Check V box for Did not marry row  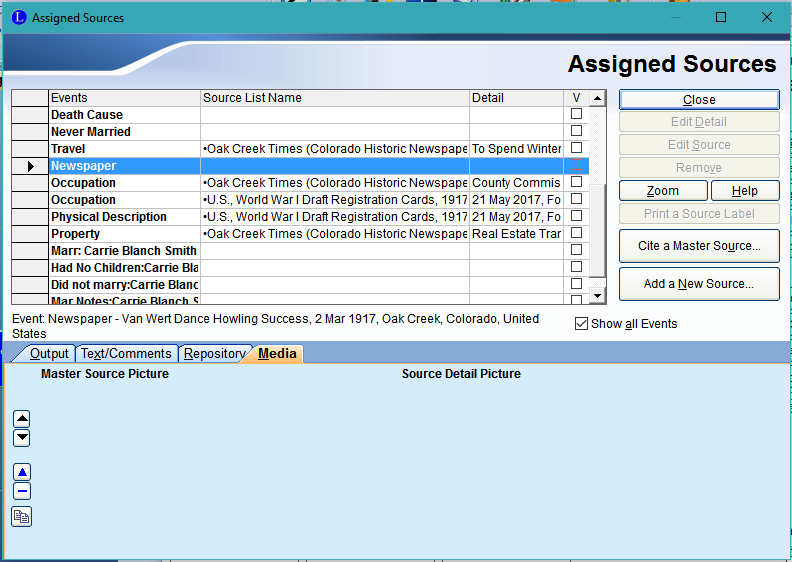pyautogui.click(x=576, y=284)
